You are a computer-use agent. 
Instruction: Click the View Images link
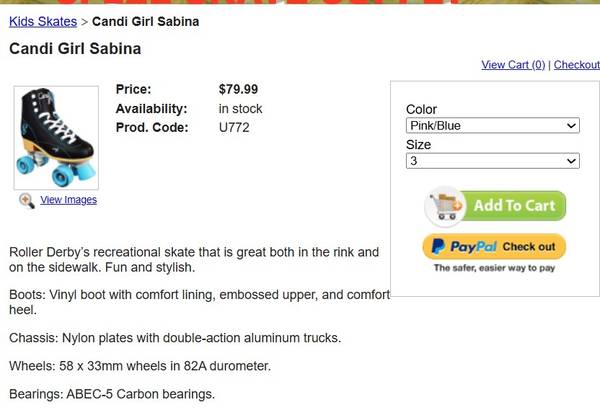pos(68,200)
